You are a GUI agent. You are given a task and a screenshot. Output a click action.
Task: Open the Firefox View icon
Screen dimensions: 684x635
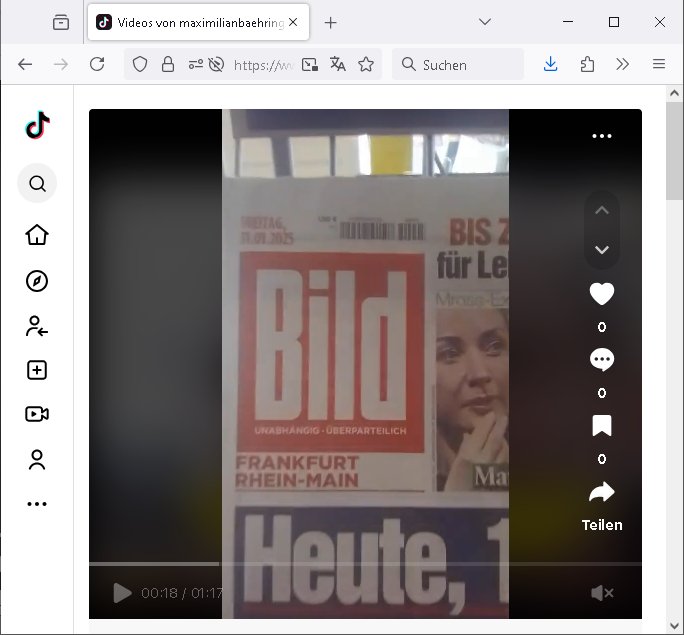[61, 22]
